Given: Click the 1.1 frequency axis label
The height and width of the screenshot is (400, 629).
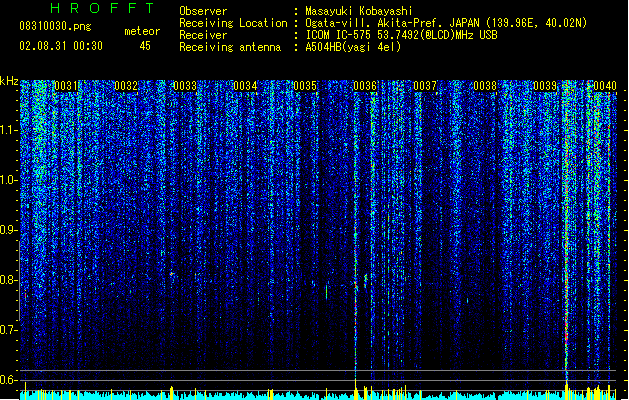Looking at the screenshot, I should [9, 130].
